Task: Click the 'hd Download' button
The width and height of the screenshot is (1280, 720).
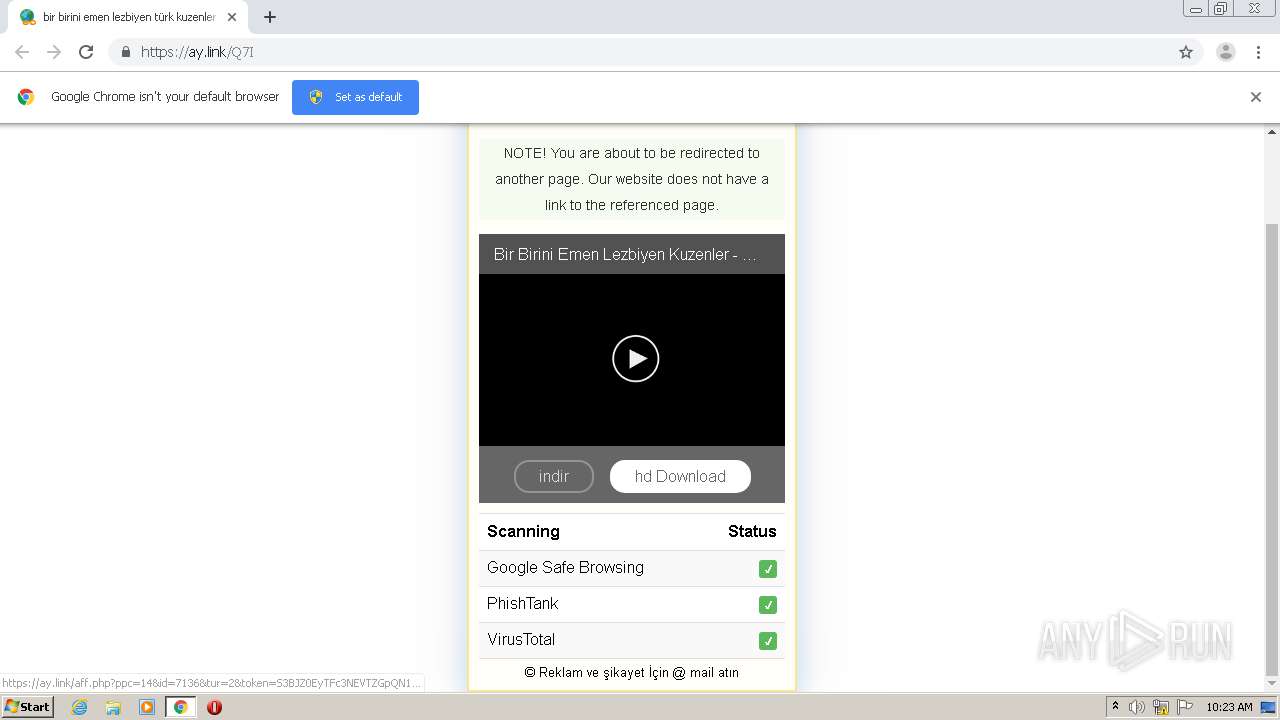Action: (680, 477)
